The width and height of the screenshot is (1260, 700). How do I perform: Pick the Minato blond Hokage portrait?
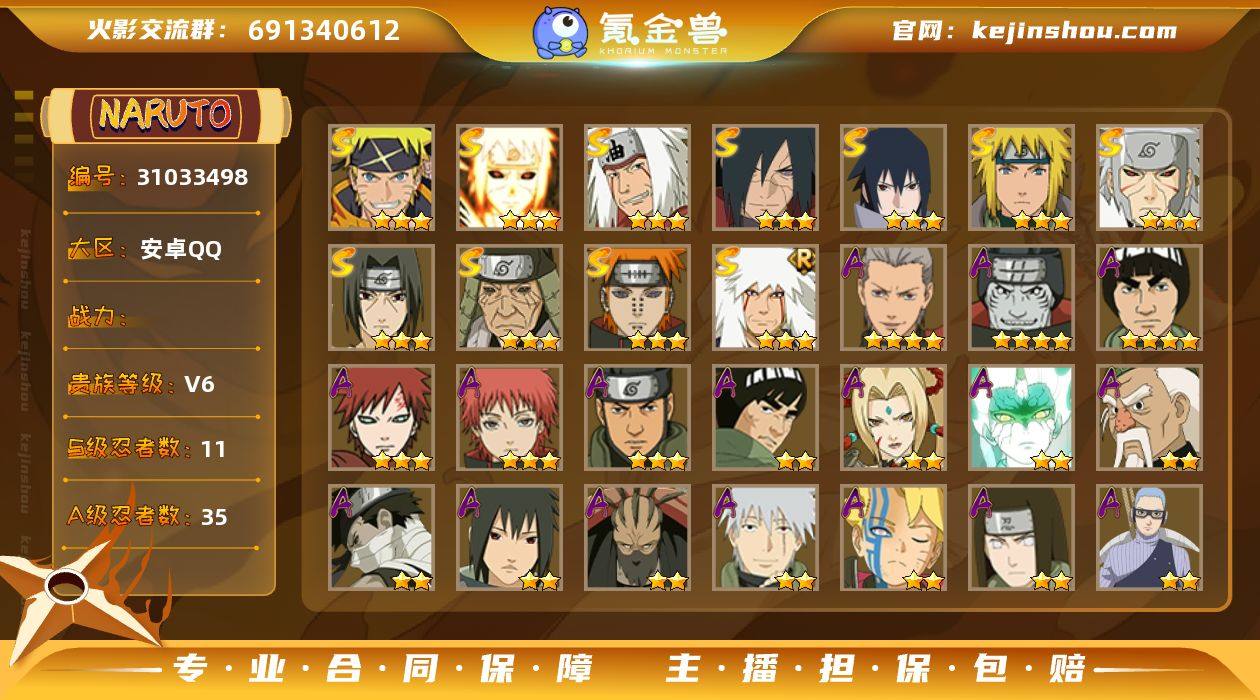(x=1021, y=178)
